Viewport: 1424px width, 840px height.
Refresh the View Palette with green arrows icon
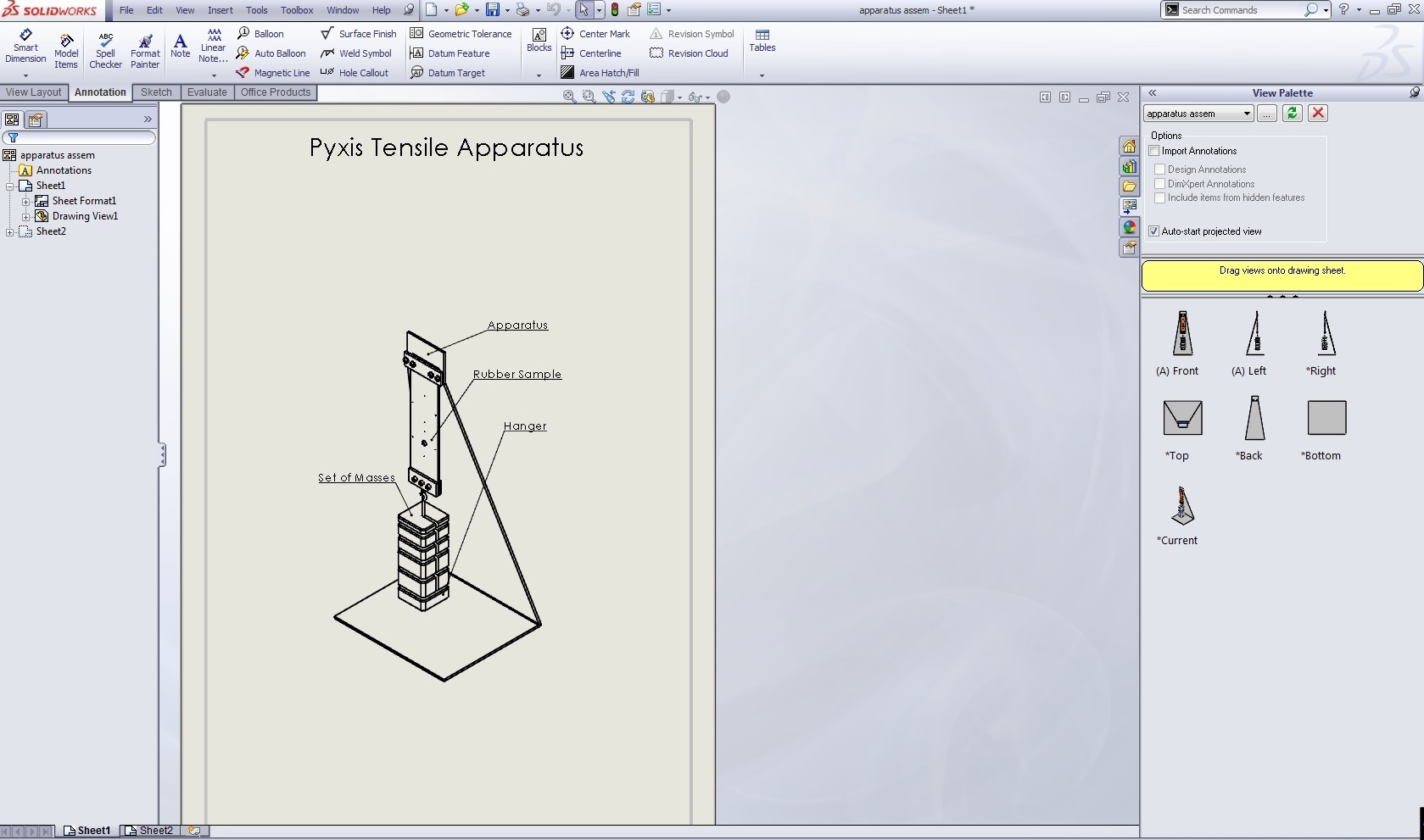click(x=1292, y=114)
